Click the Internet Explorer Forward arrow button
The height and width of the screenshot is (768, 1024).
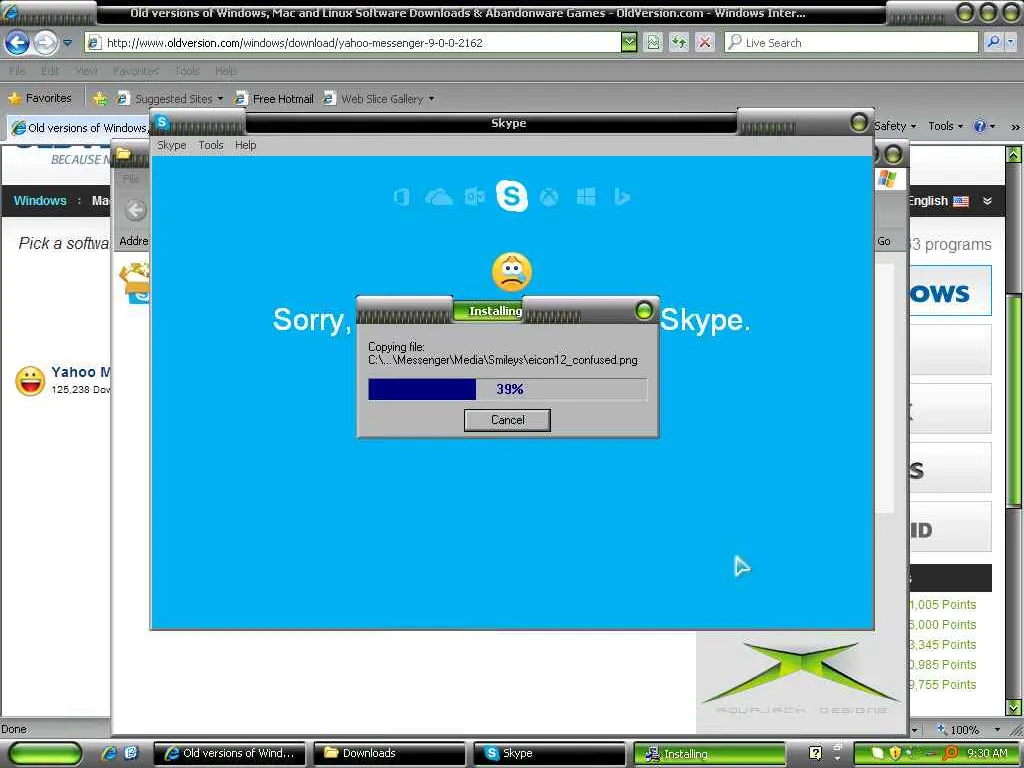pyautogui.click(x=45, y=43)
